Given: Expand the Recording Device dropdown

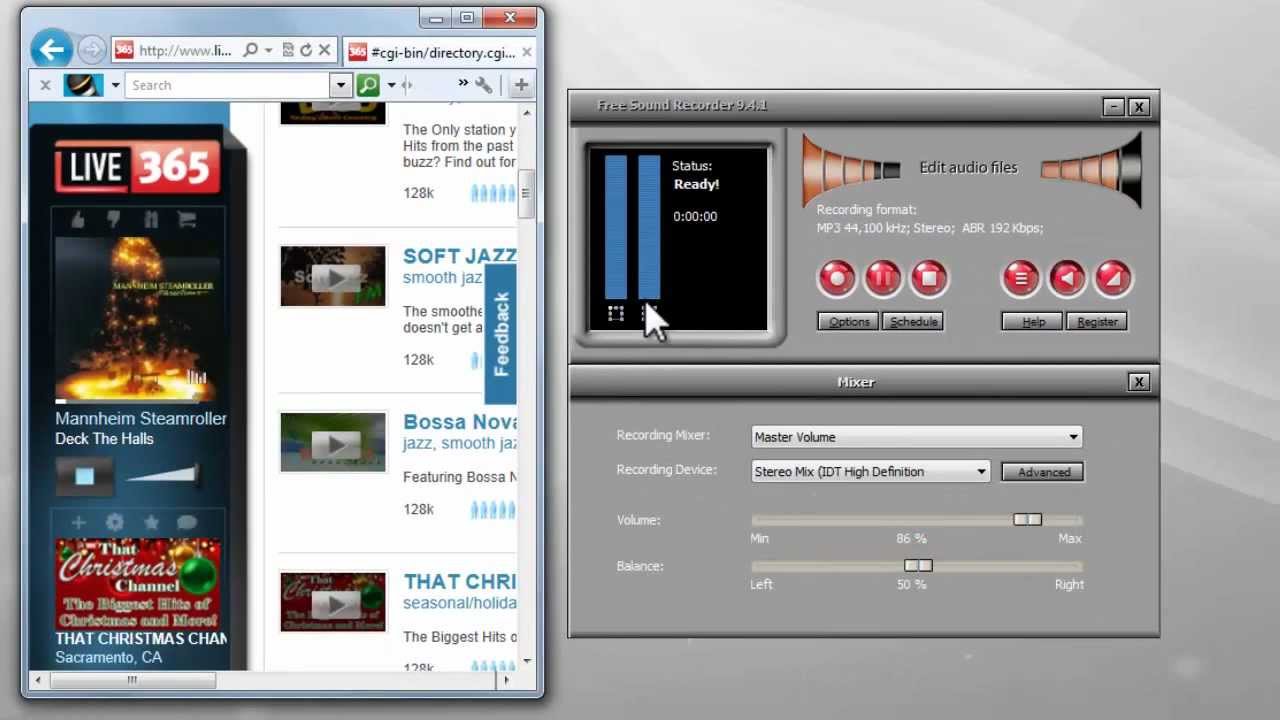Looking at the screenshot, I should pyautogui.click(x=981, y=472).
